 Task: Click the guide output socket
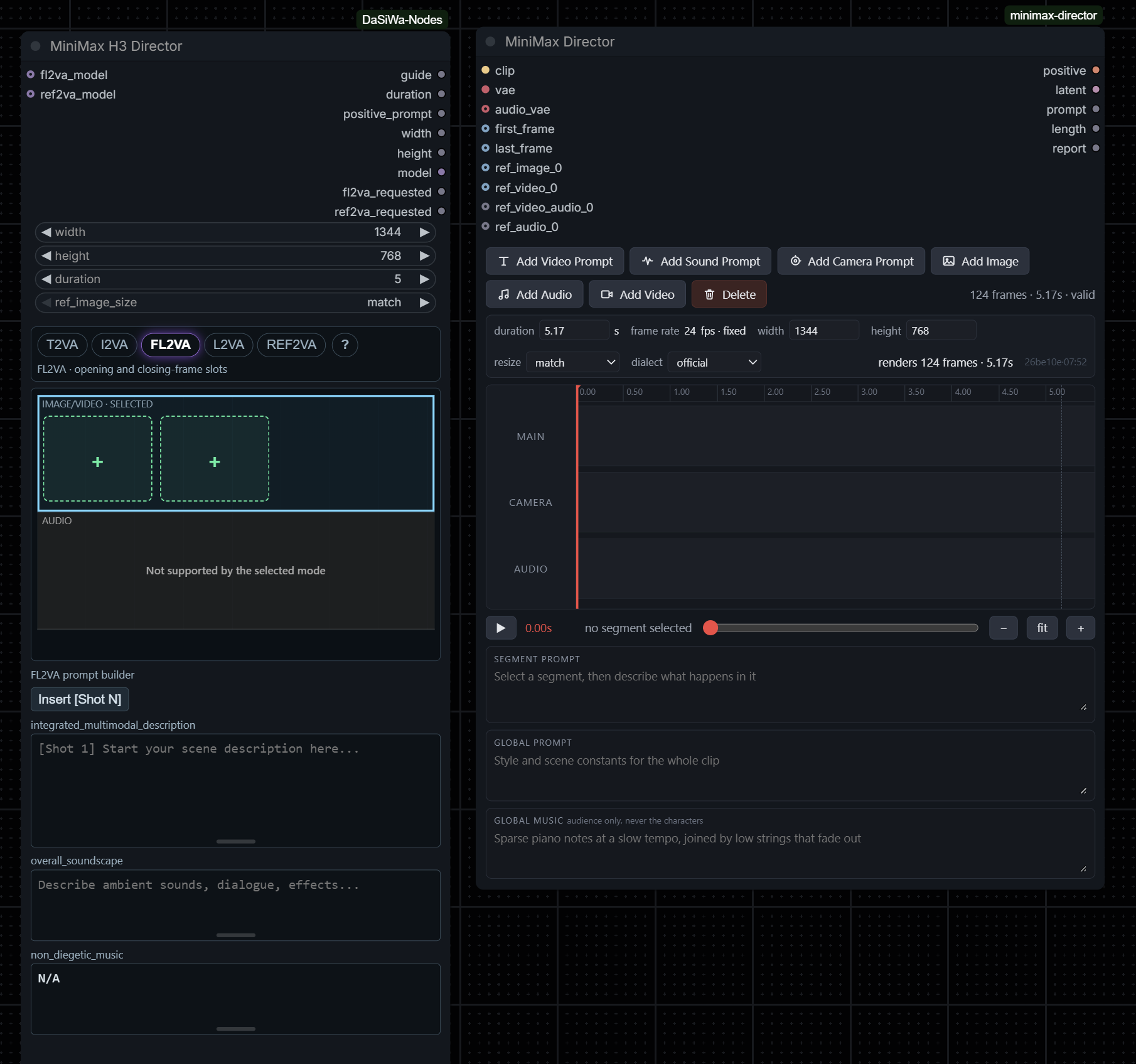[441, 75]
